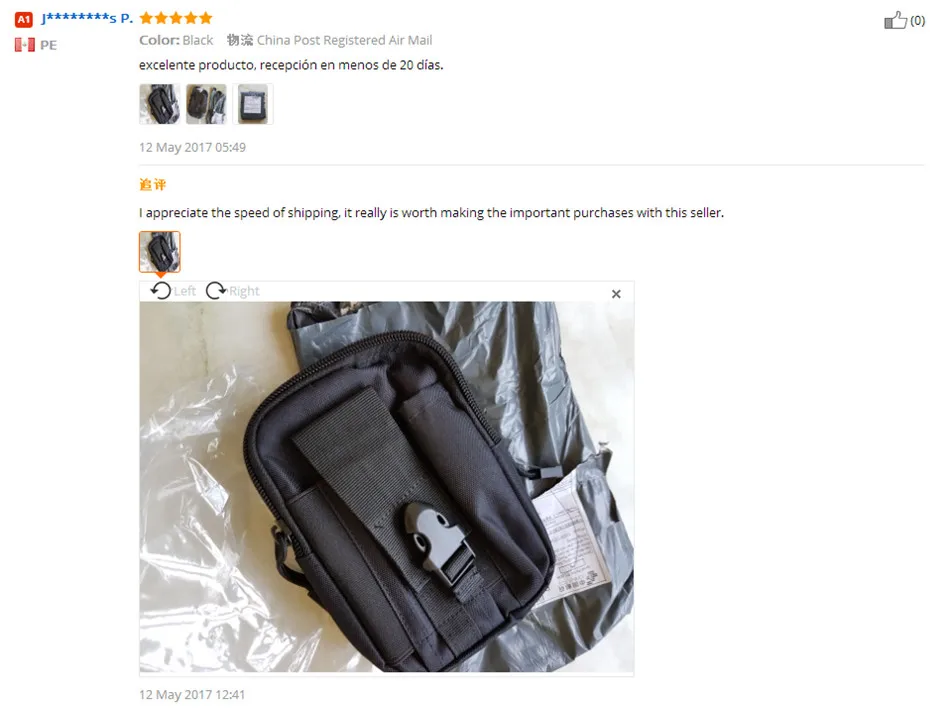Click the helpful count (0)
The image size is (950, 709).
pyautogui.click(x=917, y=21)
